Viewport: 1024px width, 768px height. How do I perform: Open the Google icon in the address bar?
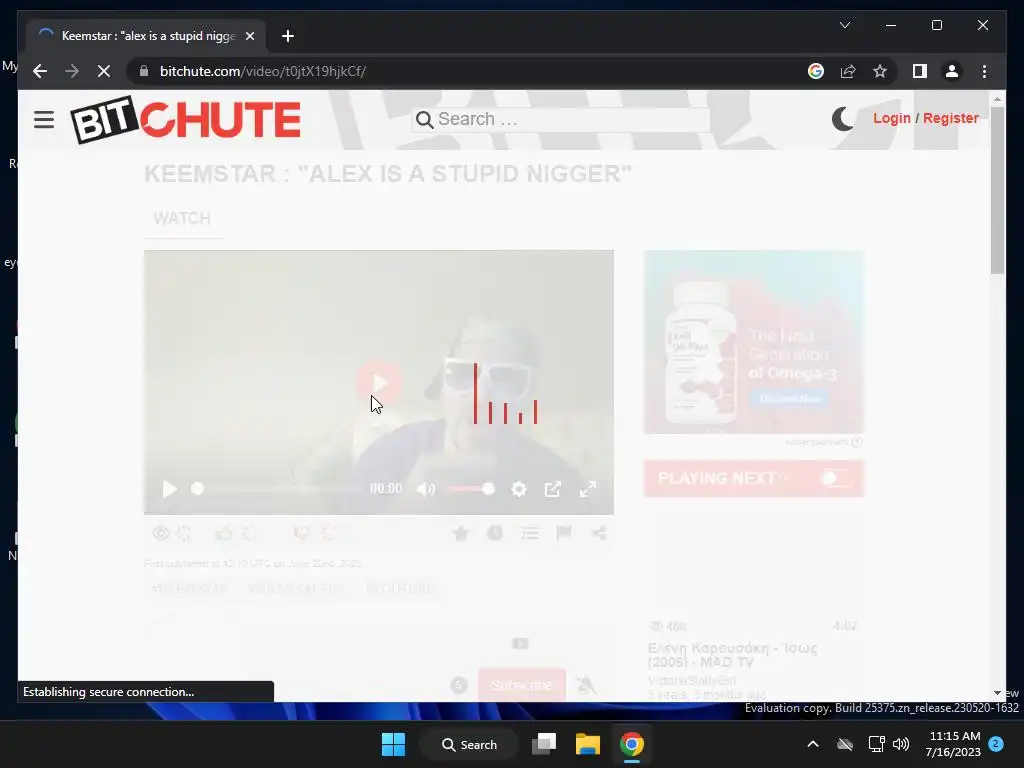pyautogui.click(x=816, y=71)
